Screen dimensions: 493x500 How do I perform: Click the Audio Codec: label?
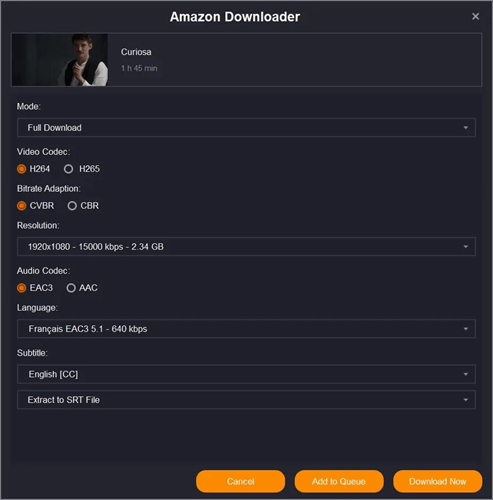click(x=43, y=271)
